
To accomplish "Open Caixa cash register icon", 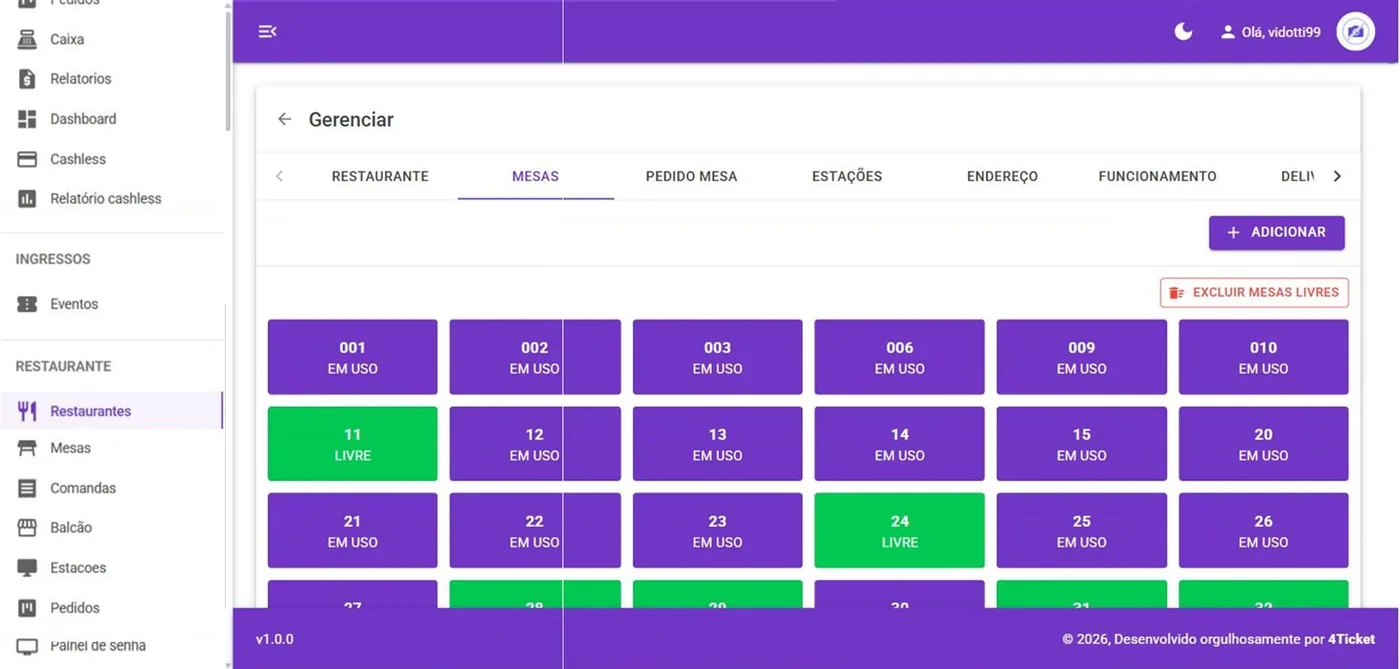I will [27, 40].
